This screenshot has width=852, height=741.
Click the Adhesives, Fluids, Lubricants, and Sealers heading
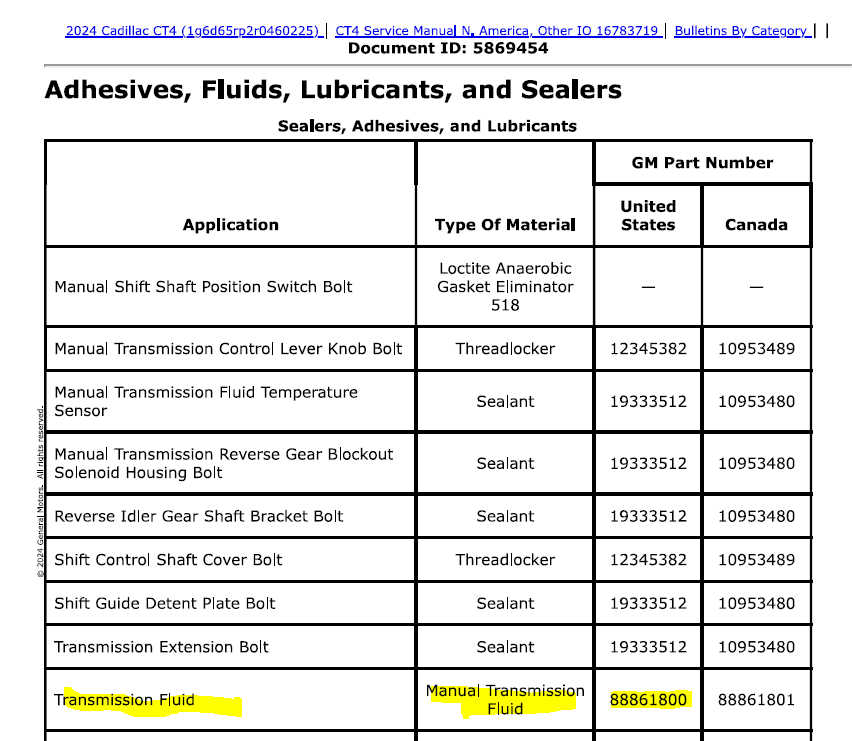(333, 90)
